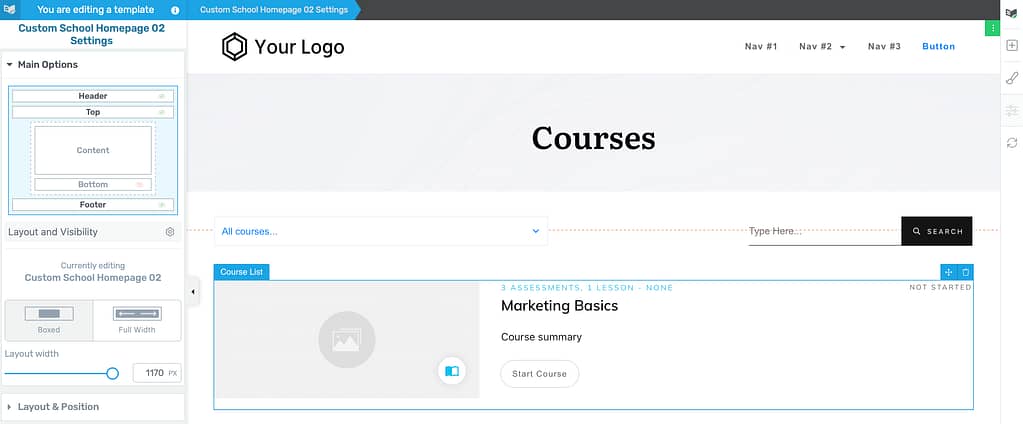Open the Nav #2 submenu arrow
1023x424 pixels.
tap(842, 47)
